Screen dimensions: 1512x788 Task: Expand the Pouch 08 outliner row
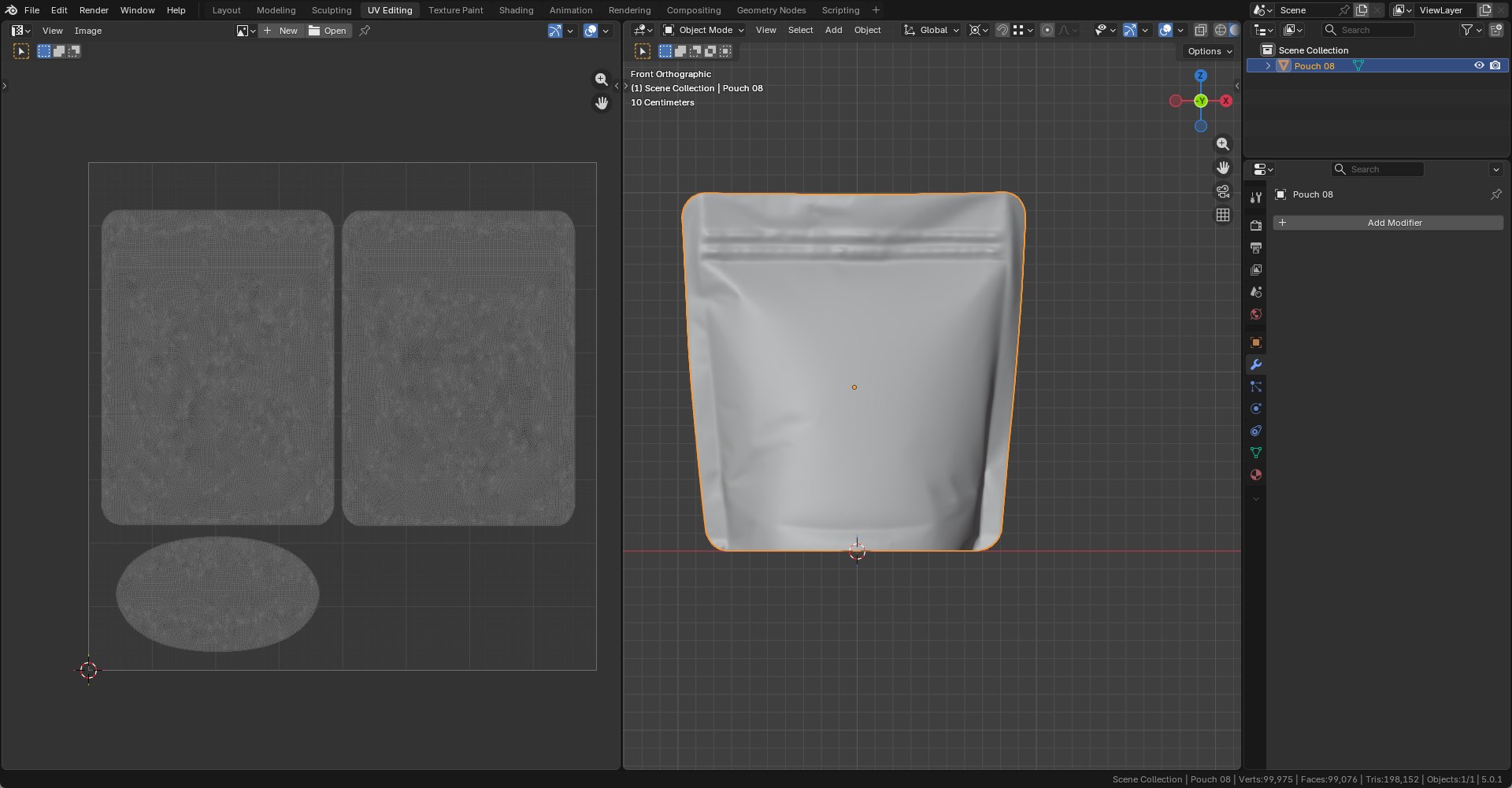[1268, 65]
